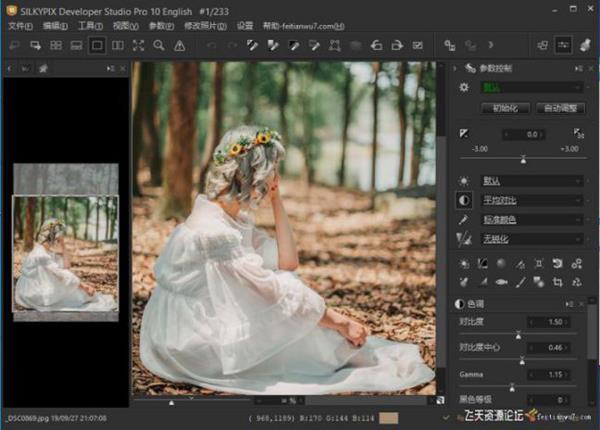The width and height of the screenshot is (600, 430).
Task: Select the crop tool icon in parameter panel
Action: click(559, 282)
